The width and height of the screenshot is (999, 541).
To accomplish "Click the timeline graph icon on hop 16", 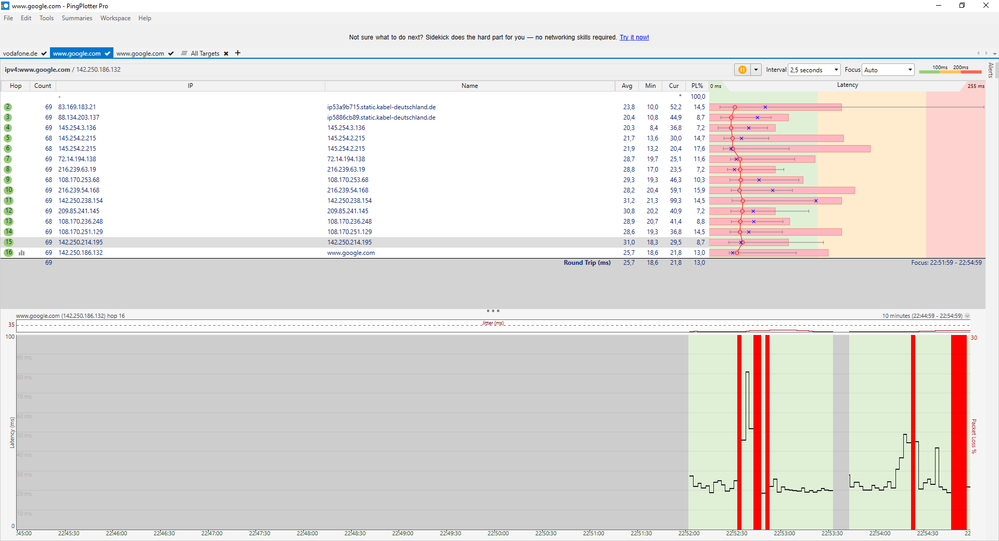I will [x=22, y=253].
